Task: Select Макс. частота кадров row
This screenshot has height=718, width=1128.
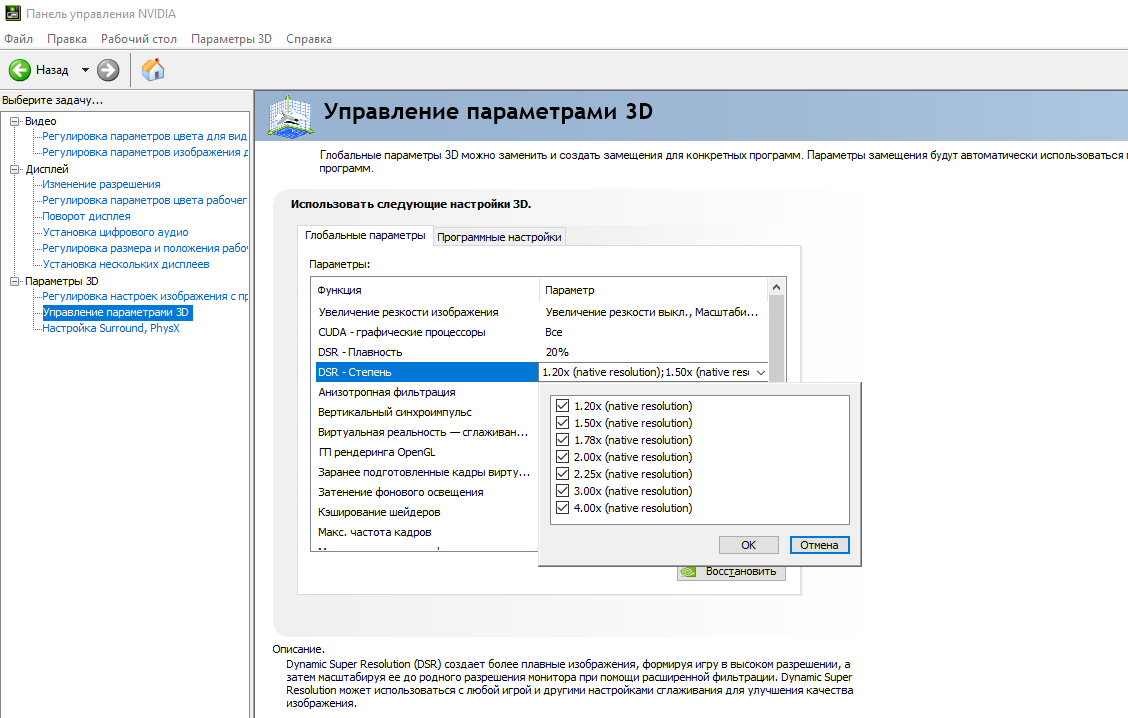Action: [x=427, y=532]
